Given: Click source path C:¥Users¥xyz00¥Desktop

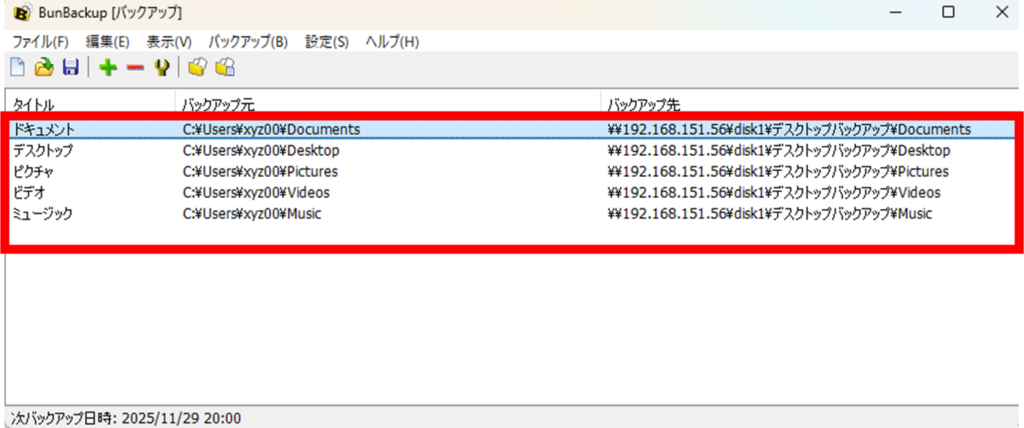Looking at the screenshot, I should (x=261, y=151).
